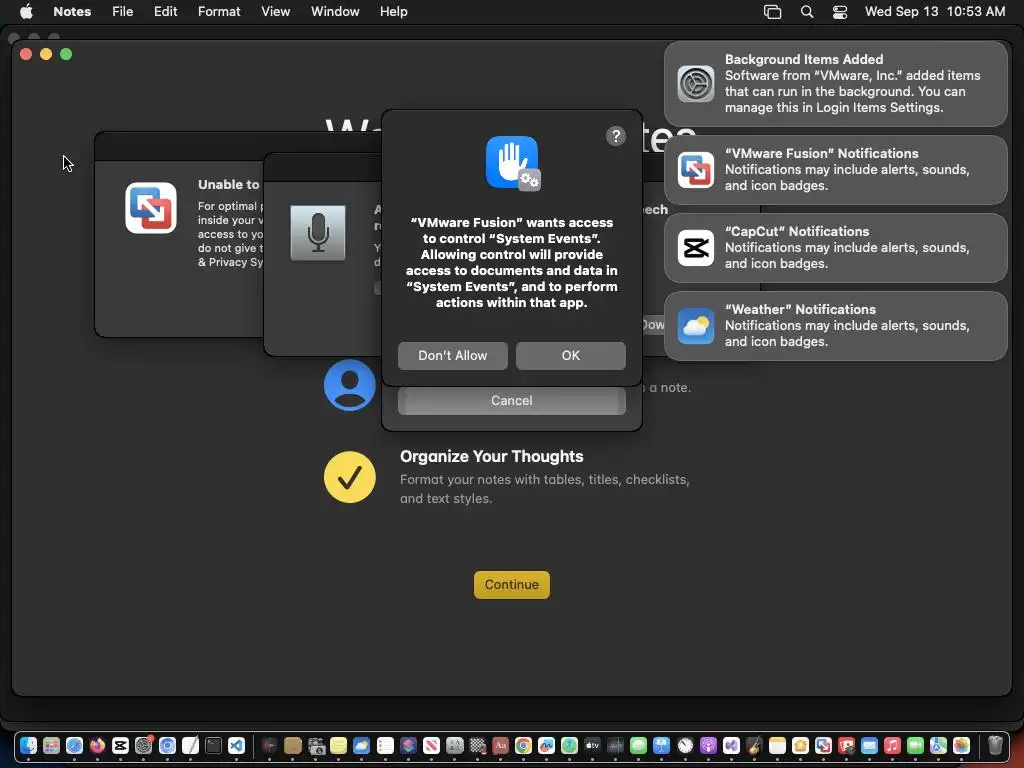Click the CapCut Notifications banner
The image size is (1024, 768).
(x=836, y=248)
